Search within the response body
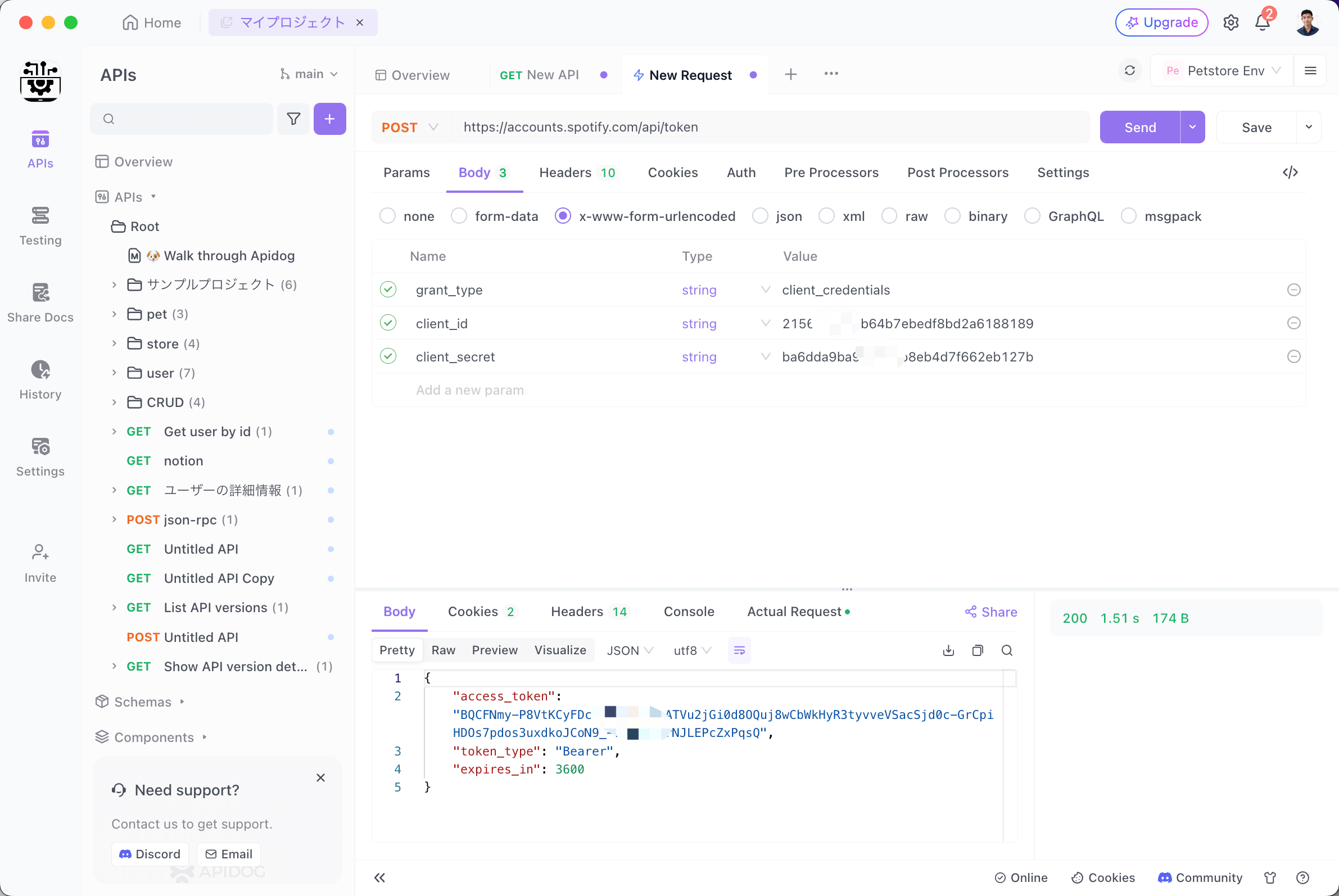The width and height of the screenshot is (1339, 896). coord(1006,650)
